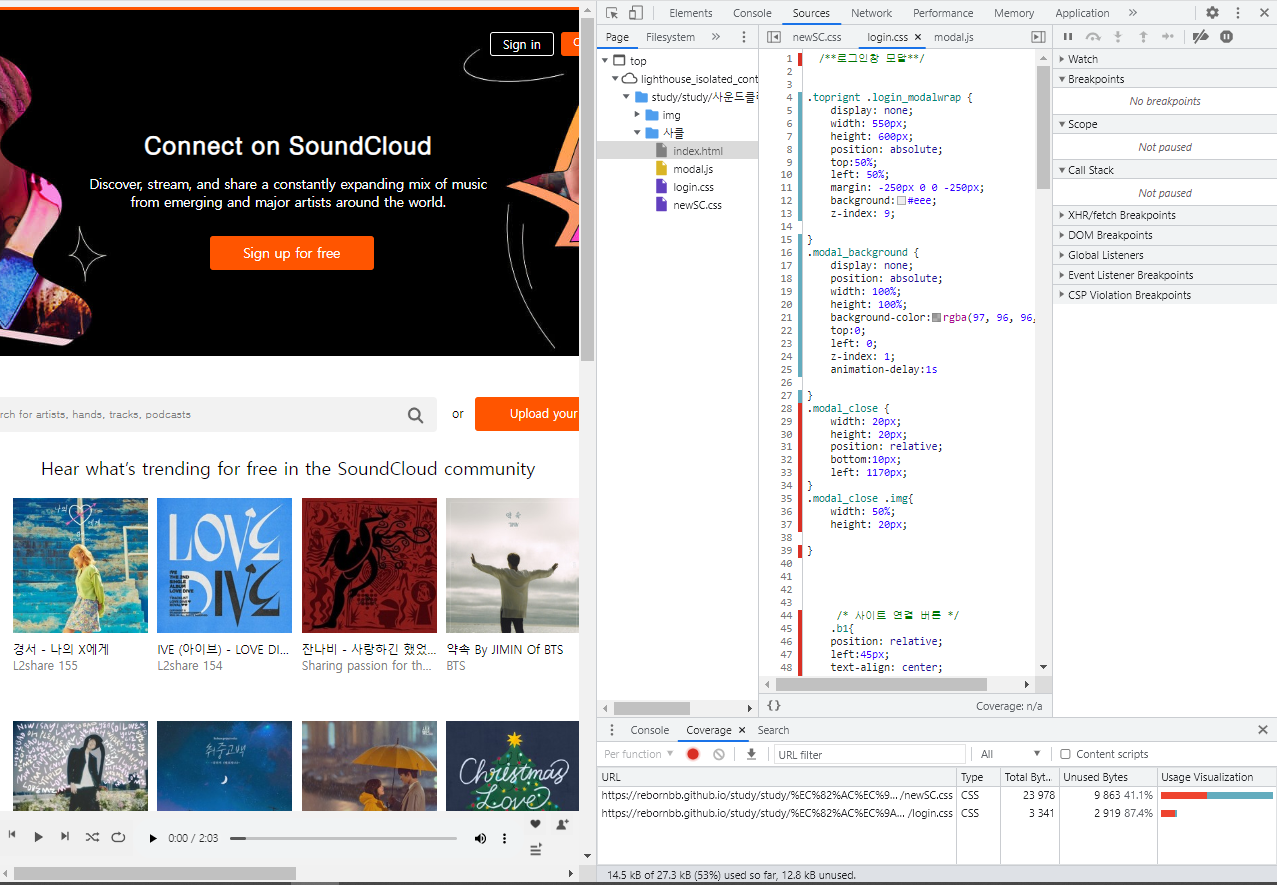This screenshot has height=885, width=1277.
Task: Enable the Content scripts checkbox
Action: point(1065,754)
